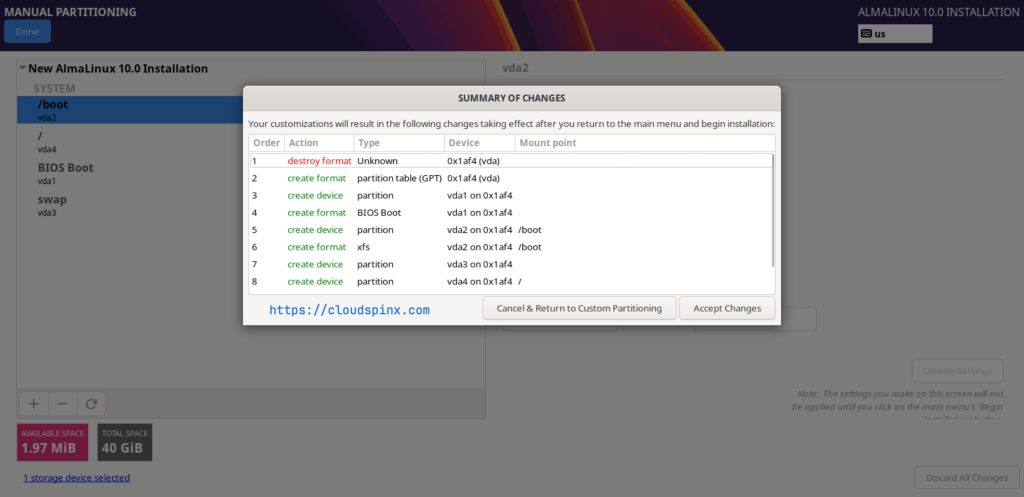1024x497 pixels.
Task: Select the swap vda3 entry
Action: pyautogui.click(x=131, y=205)
